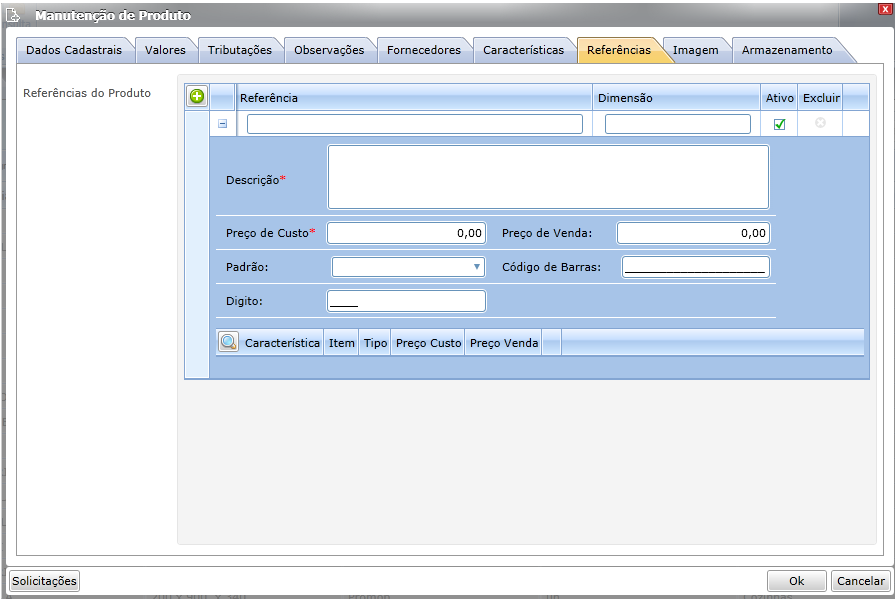Click the Item column header

coord(341,343)
